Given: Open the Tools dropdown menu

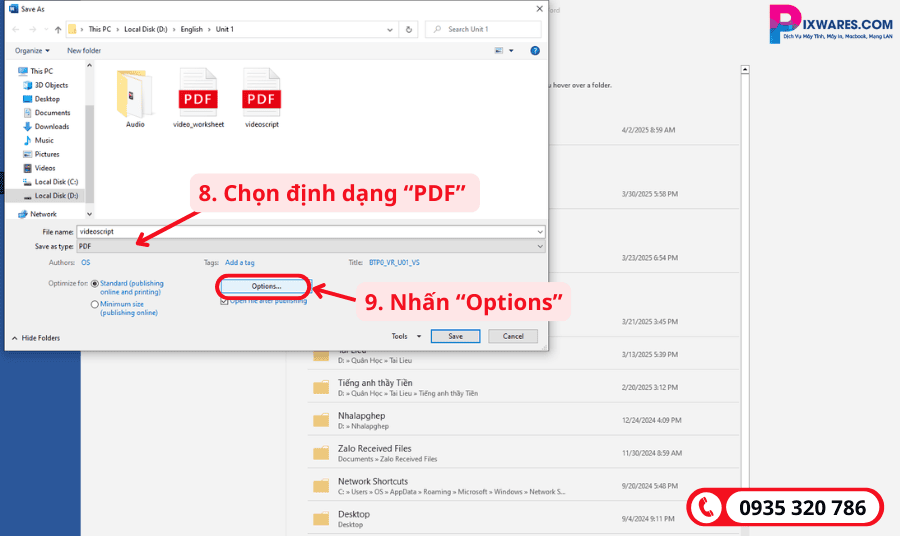Looking at the screenshot, I should 403,337.
